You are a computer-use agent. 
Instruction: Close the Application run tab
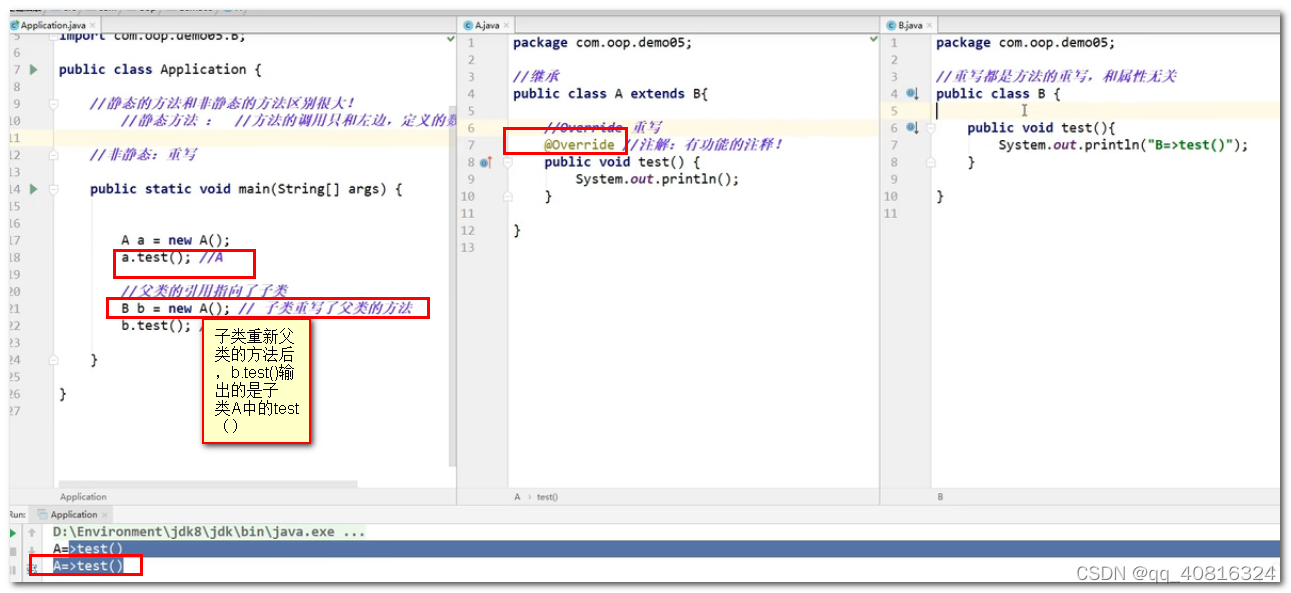pyautogui.click(x=106, y=515)
